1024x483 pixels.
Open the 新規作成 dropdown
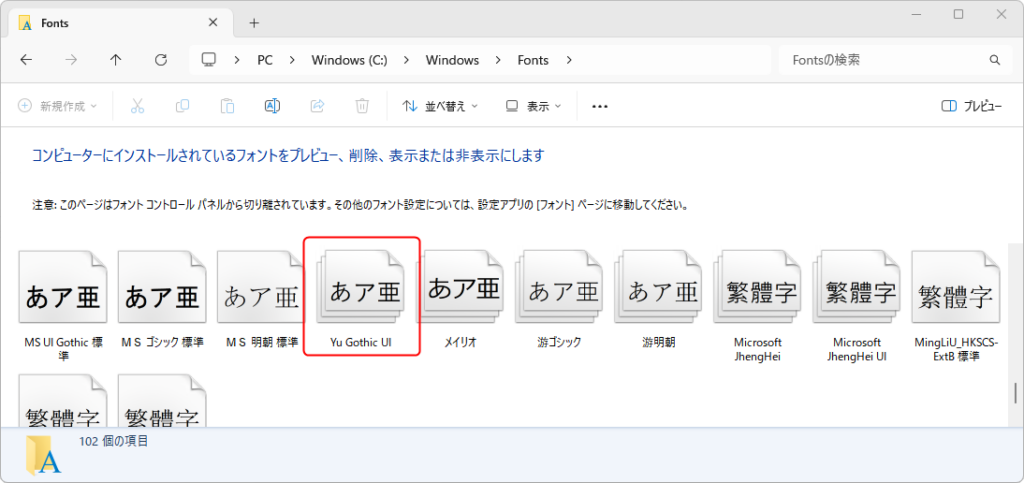click(57, 106)
